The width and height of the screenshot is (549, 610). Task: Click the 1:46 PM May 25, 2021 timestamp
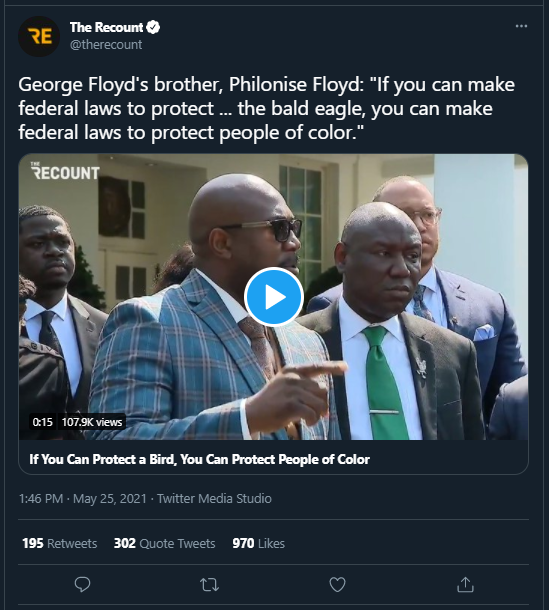(82, 498)
